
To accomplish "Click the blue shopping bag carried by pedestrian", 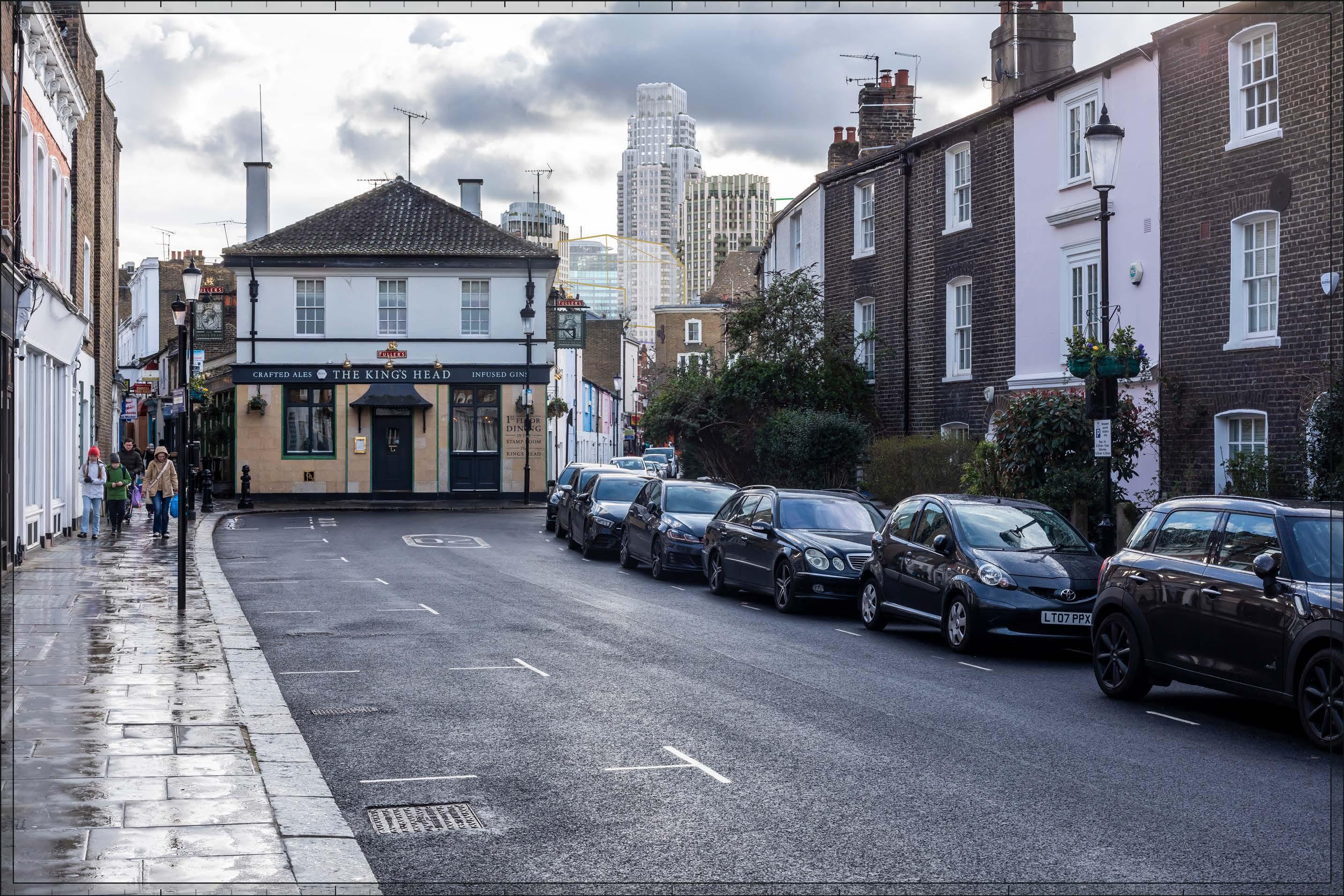I will [x=174, y=506].
